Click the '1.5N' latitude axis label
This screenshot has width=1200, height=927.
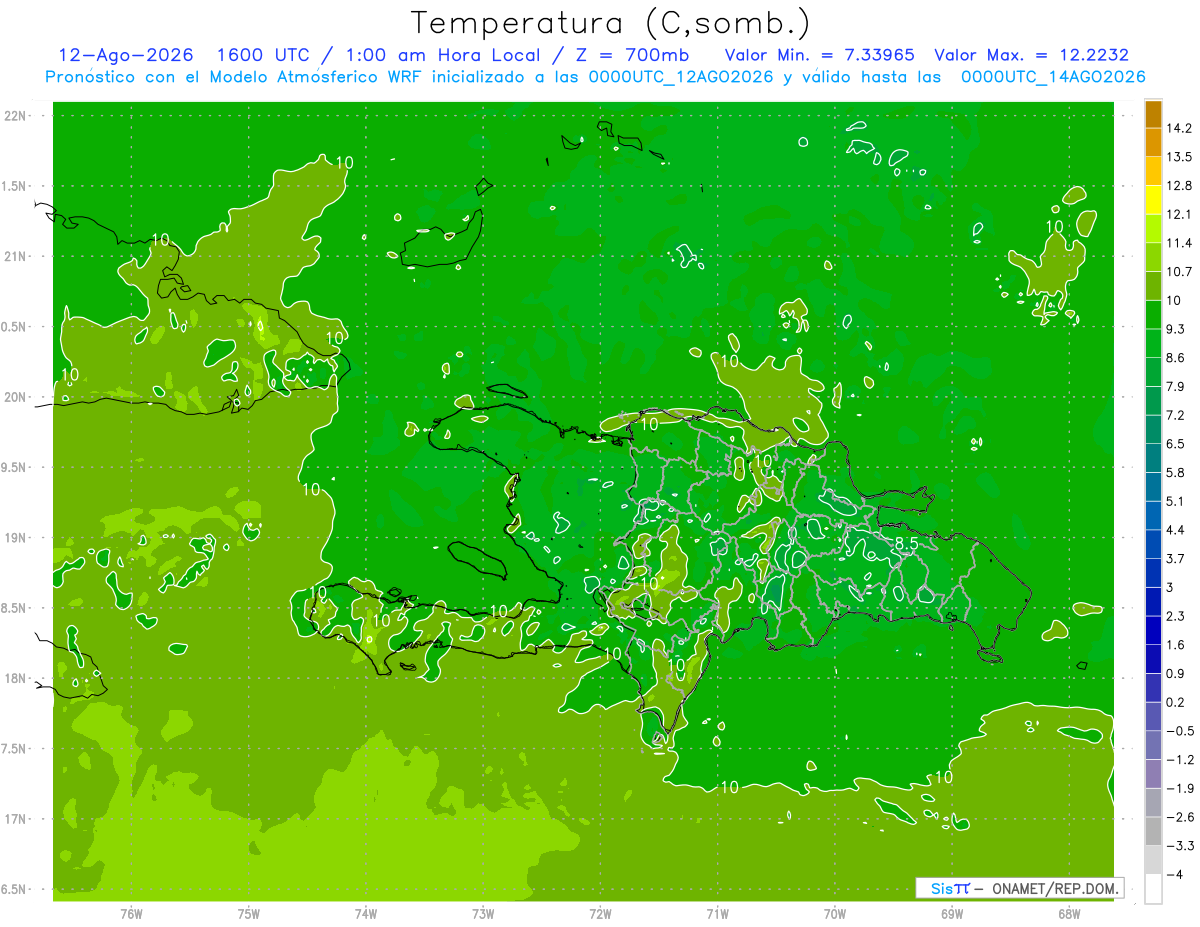pos(13,186)
